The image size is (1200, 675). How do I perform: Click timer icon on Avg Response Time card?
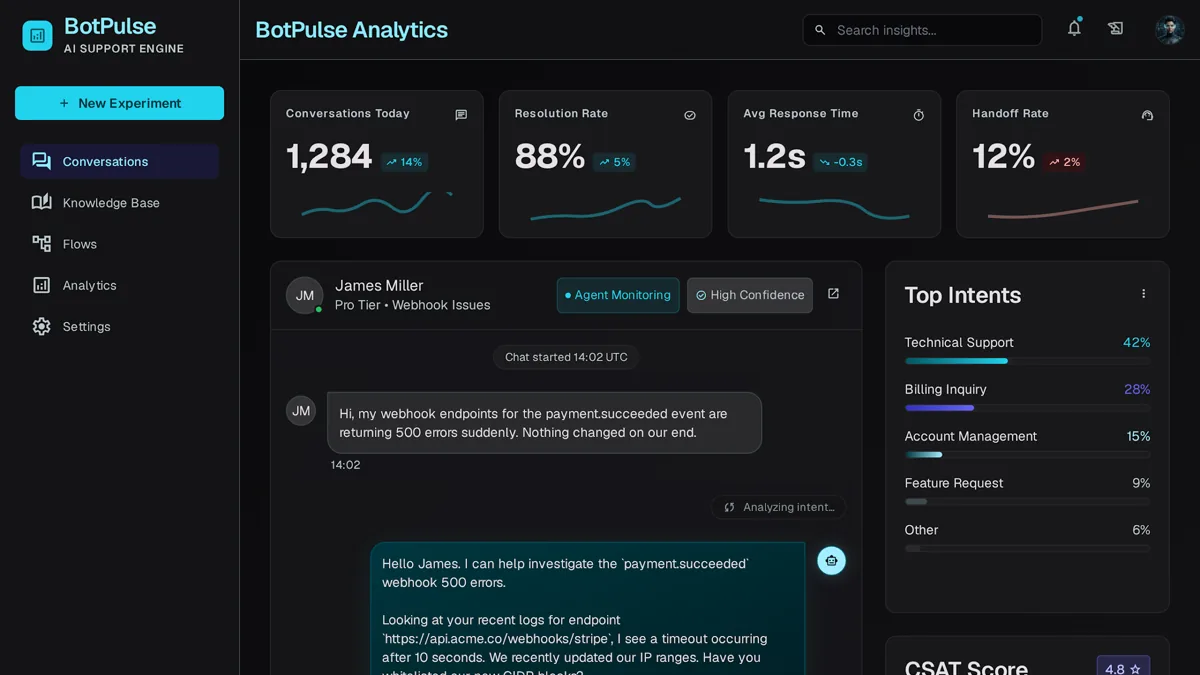pyautogui.click(x=919, y=115)
